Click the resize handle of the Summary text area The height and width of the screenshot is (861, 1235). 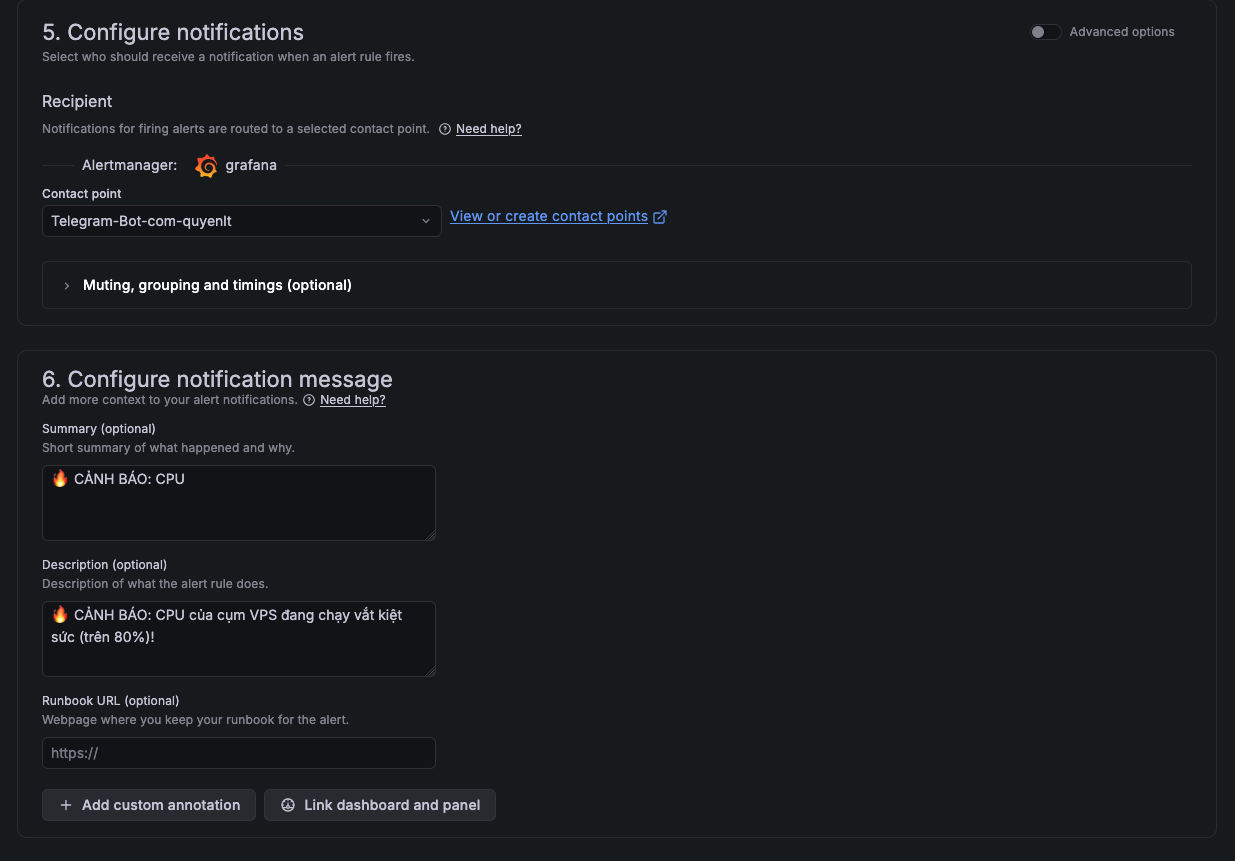coord(431,536)
